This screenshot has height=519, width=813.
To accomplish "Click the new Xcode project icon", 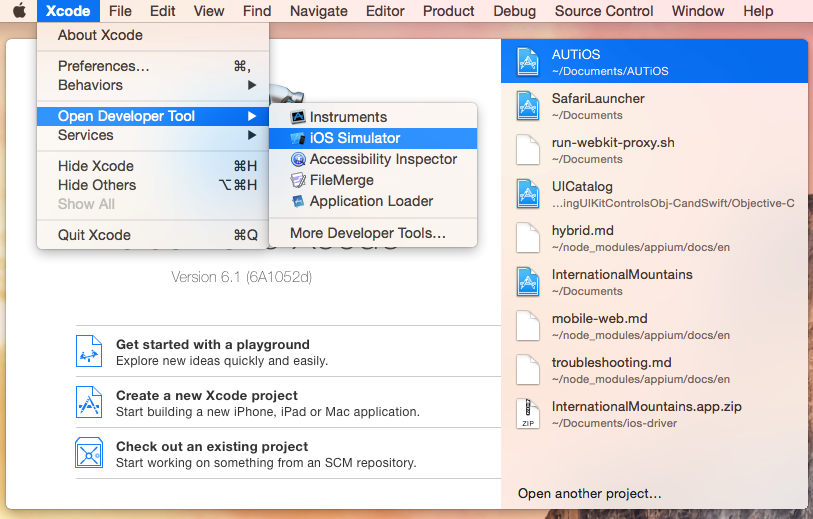I will pyautogui.click(x=89, y=402).
